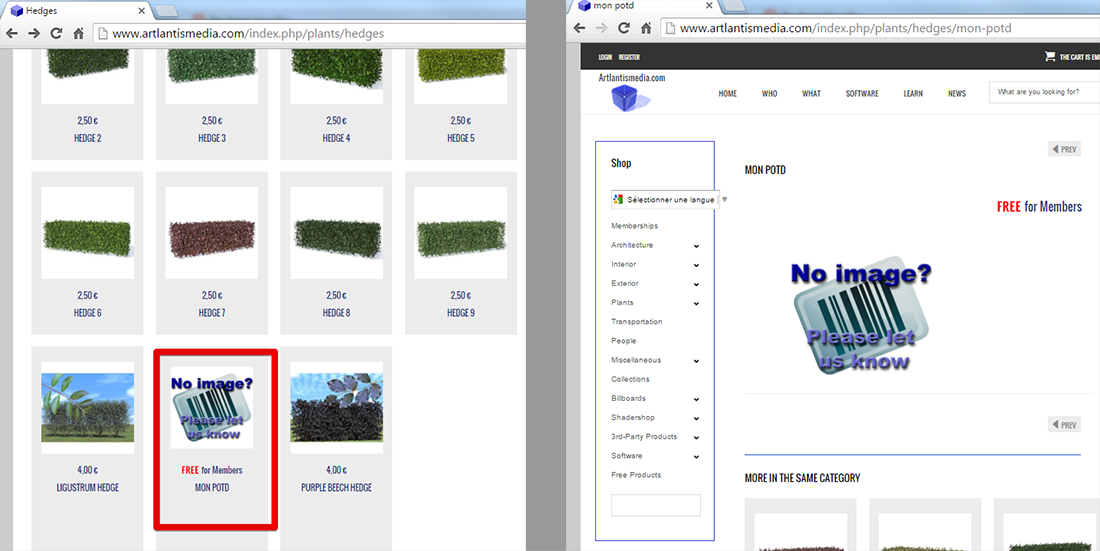Open the HEDGE 8 product thumbnail
Viewport: 1100px width, 551px height.
[x=336, y=233]
